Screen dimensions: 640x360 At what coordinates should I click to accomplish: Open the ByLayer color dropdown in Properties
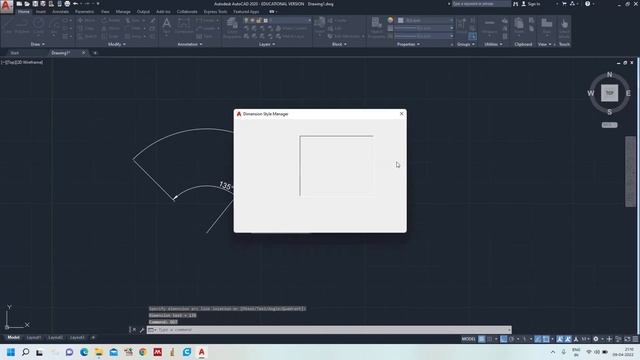(425, 20)
